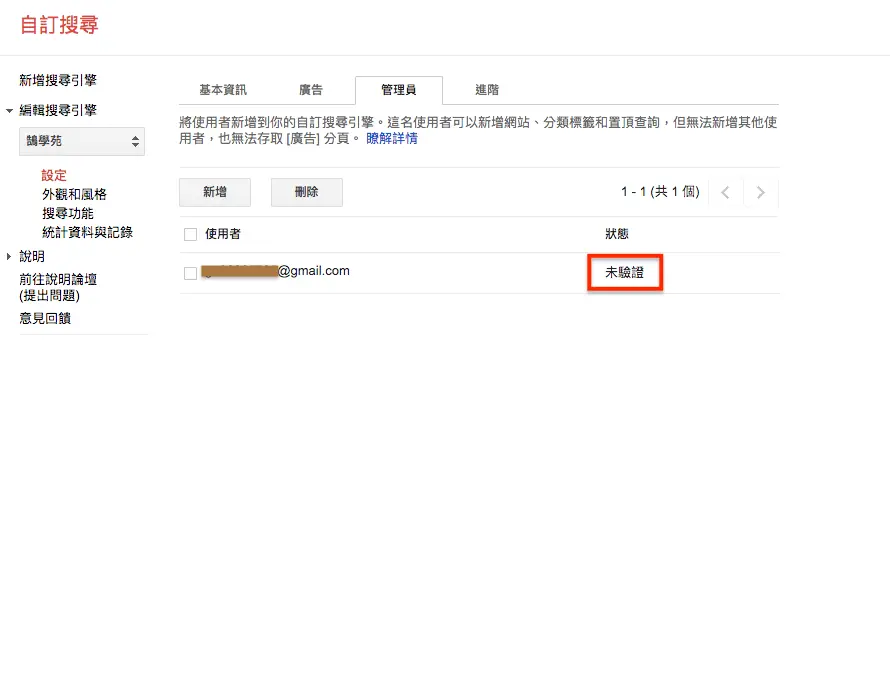The width and height of the screenshot is (890, 687).
Task: Open the 瞭解詳情 link
Action: (392, 139)
